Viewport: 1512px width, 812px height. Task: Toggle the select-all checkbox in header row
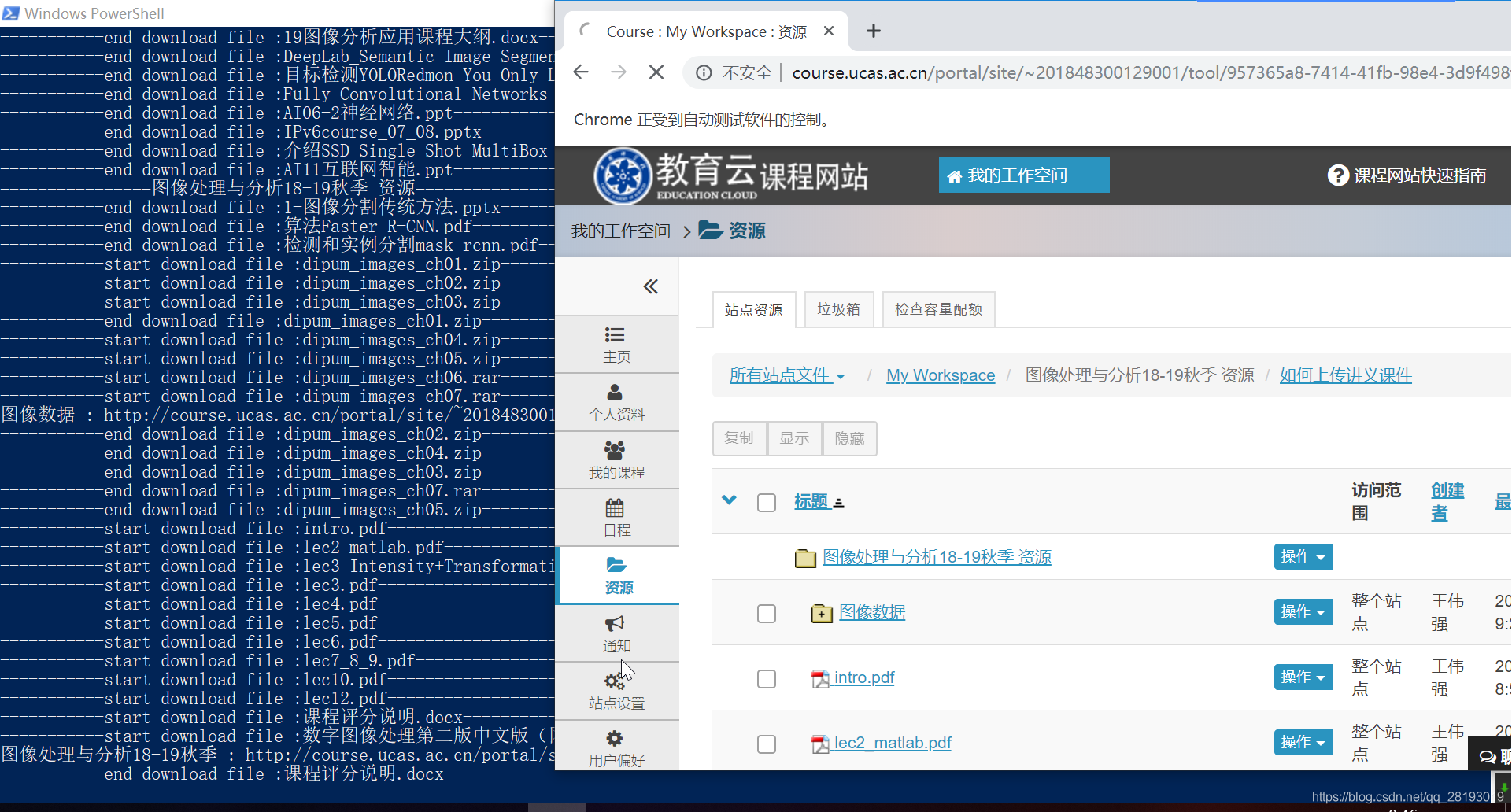coord(766,502)
